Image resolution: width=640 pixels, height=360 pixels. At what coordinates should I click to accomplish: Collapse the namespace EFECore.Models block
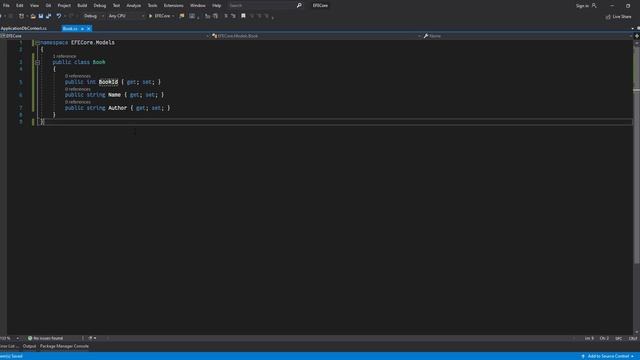tap(37, 42)
